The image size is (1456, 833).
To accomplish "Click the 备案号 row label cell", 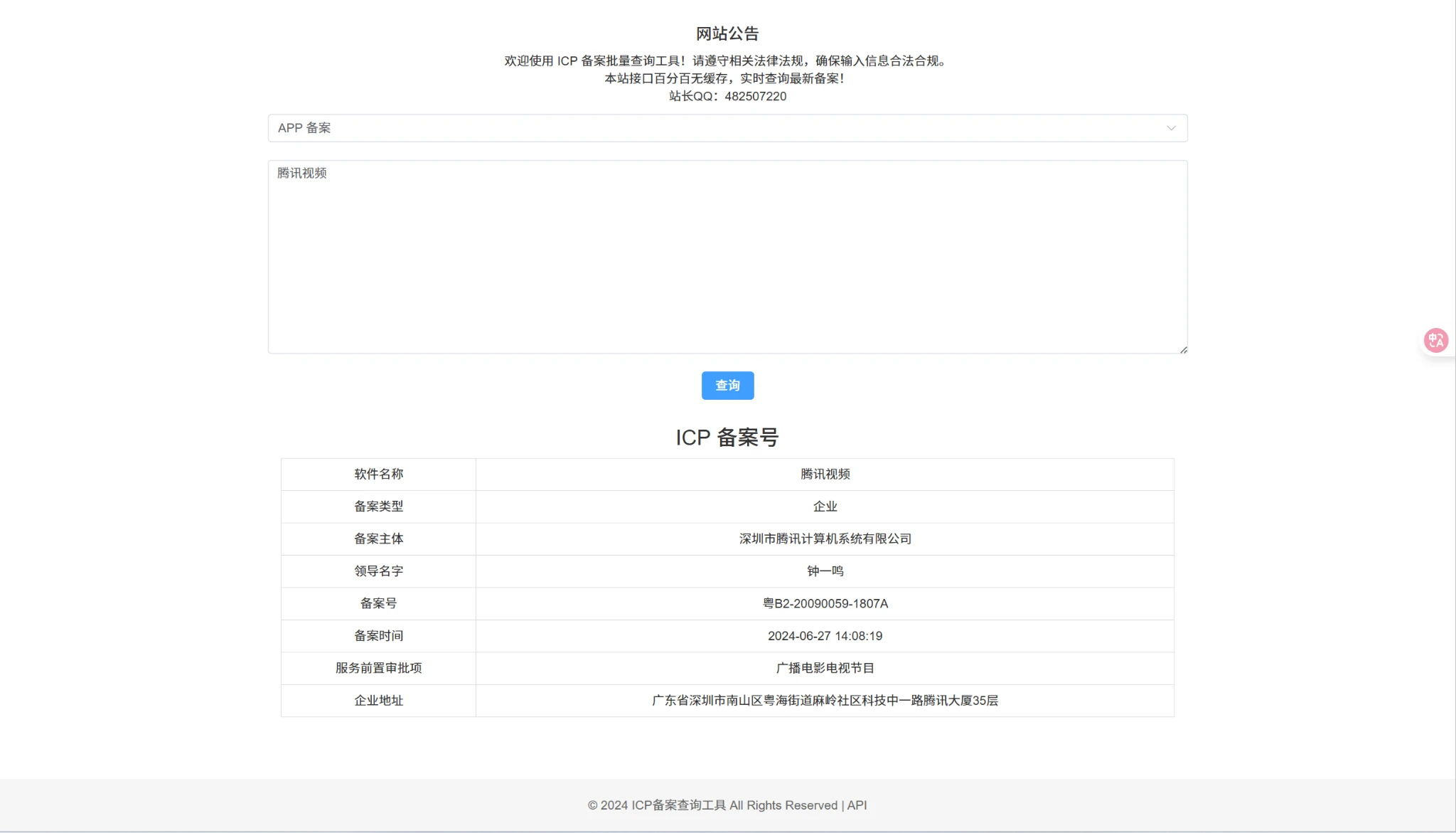I will [x=378, y=604].
